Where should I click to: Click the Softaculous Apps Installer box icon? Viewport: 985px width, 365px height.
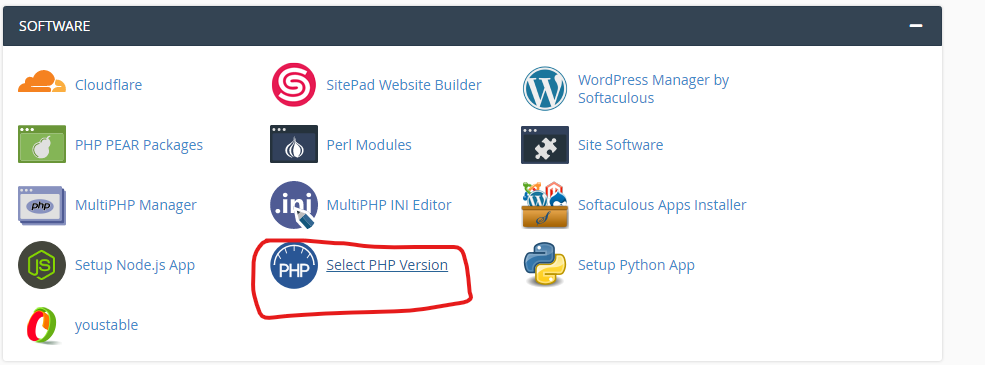pos(545,205)
